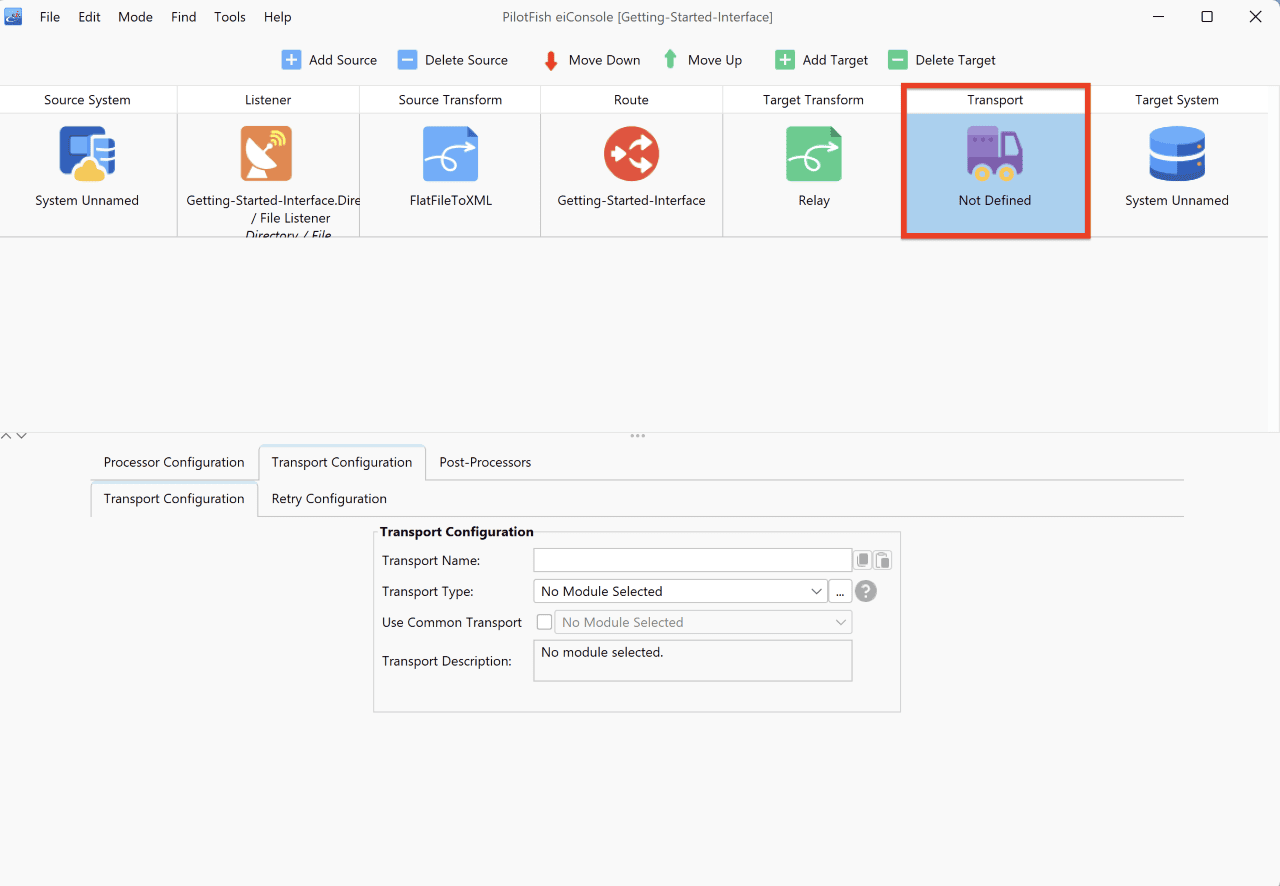Screen dimensions: 1280x886
Task: Click the Source Transform column header
Action: 450,100
